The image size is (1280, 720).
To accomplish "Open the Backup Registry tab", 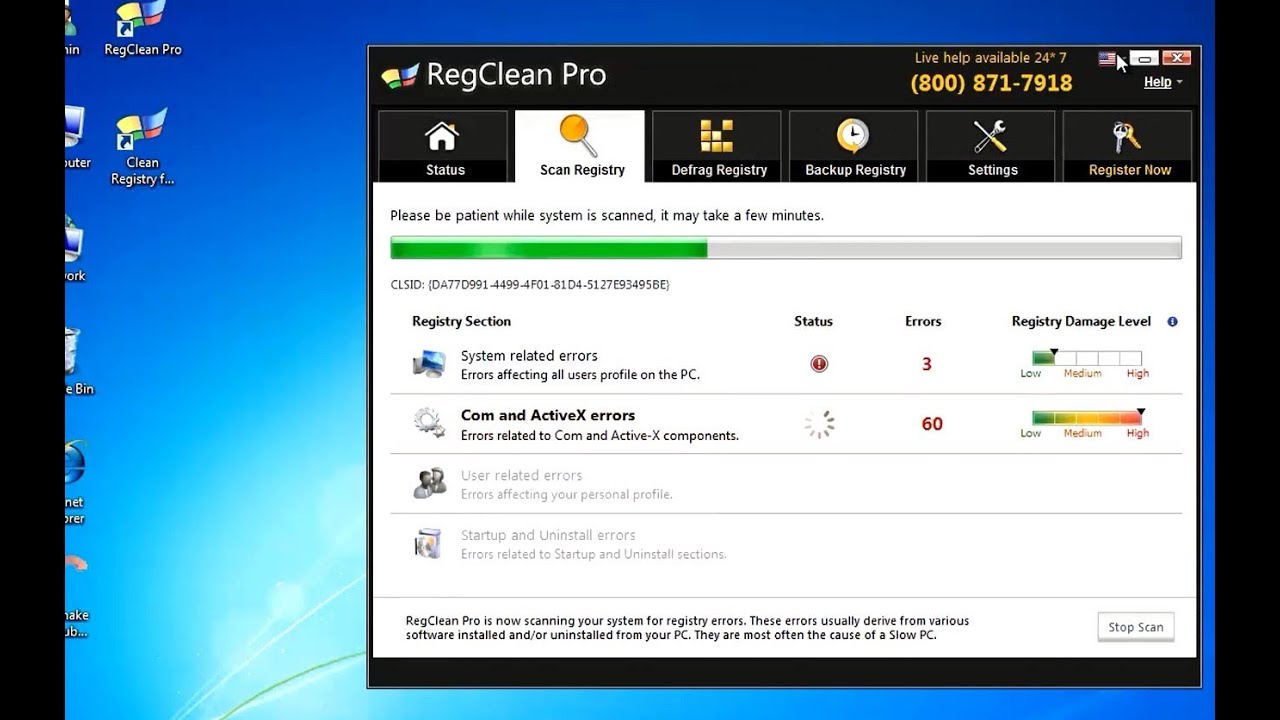I will (854, 146).
